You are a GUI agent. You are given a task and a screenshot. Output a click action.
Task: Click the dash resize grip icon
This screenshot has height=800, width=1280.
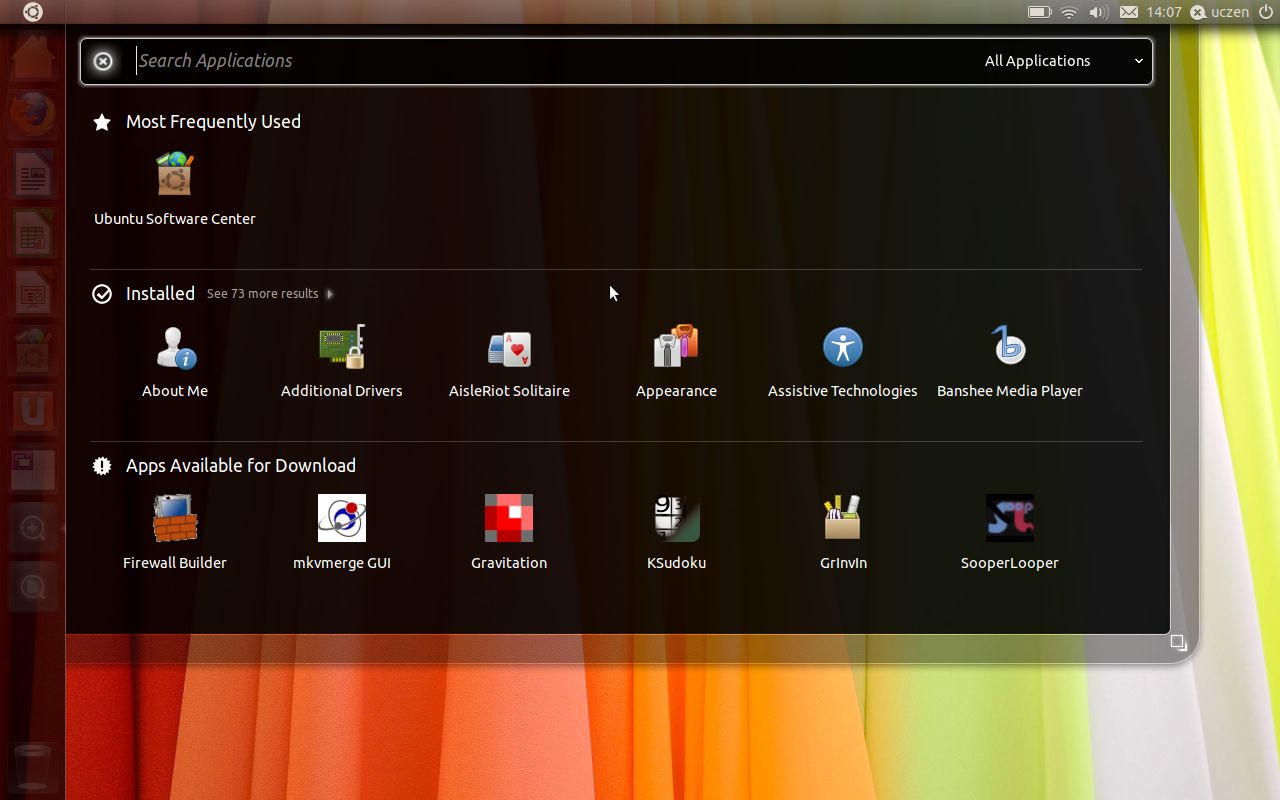[1179, 643]
